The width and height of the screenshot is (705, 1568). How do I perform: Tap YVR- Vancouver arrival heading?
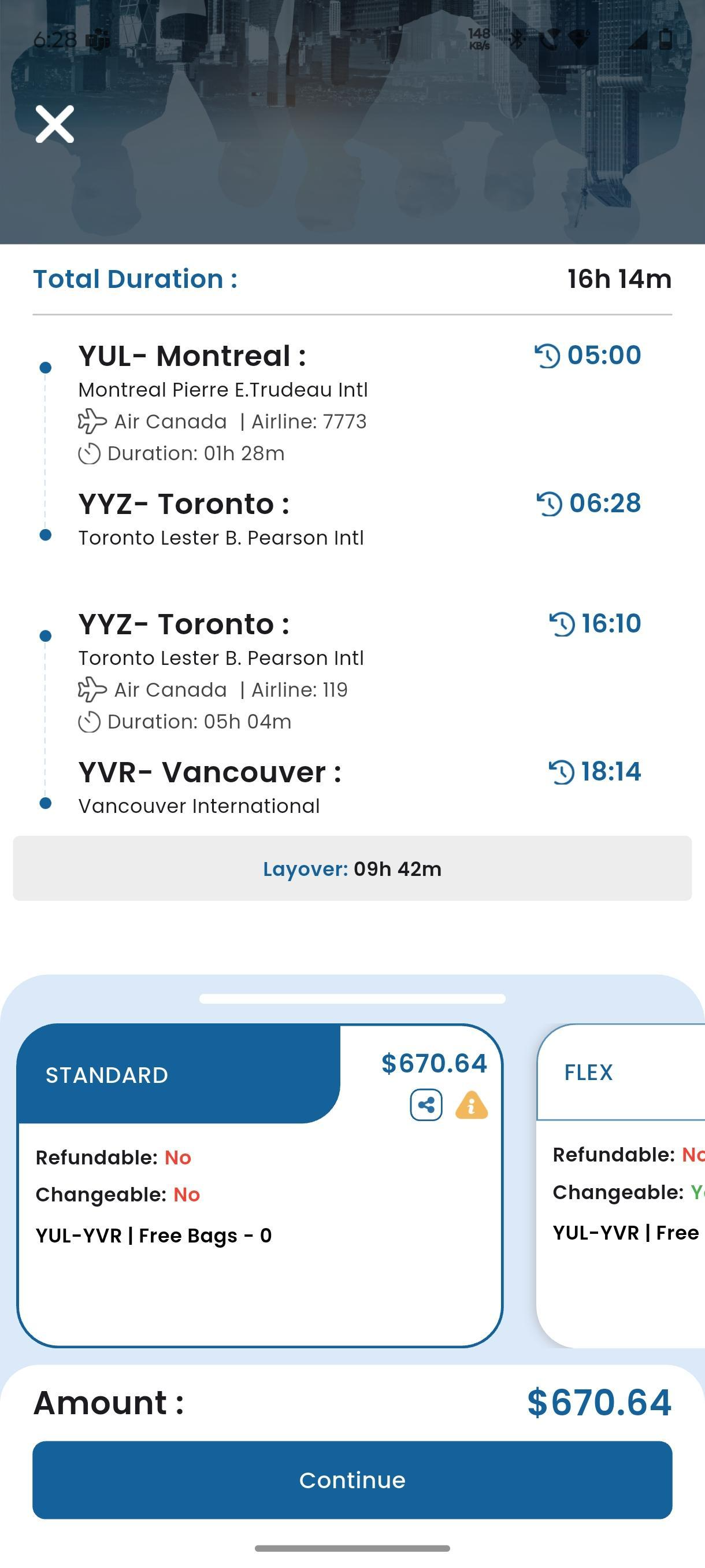(210, 772)
